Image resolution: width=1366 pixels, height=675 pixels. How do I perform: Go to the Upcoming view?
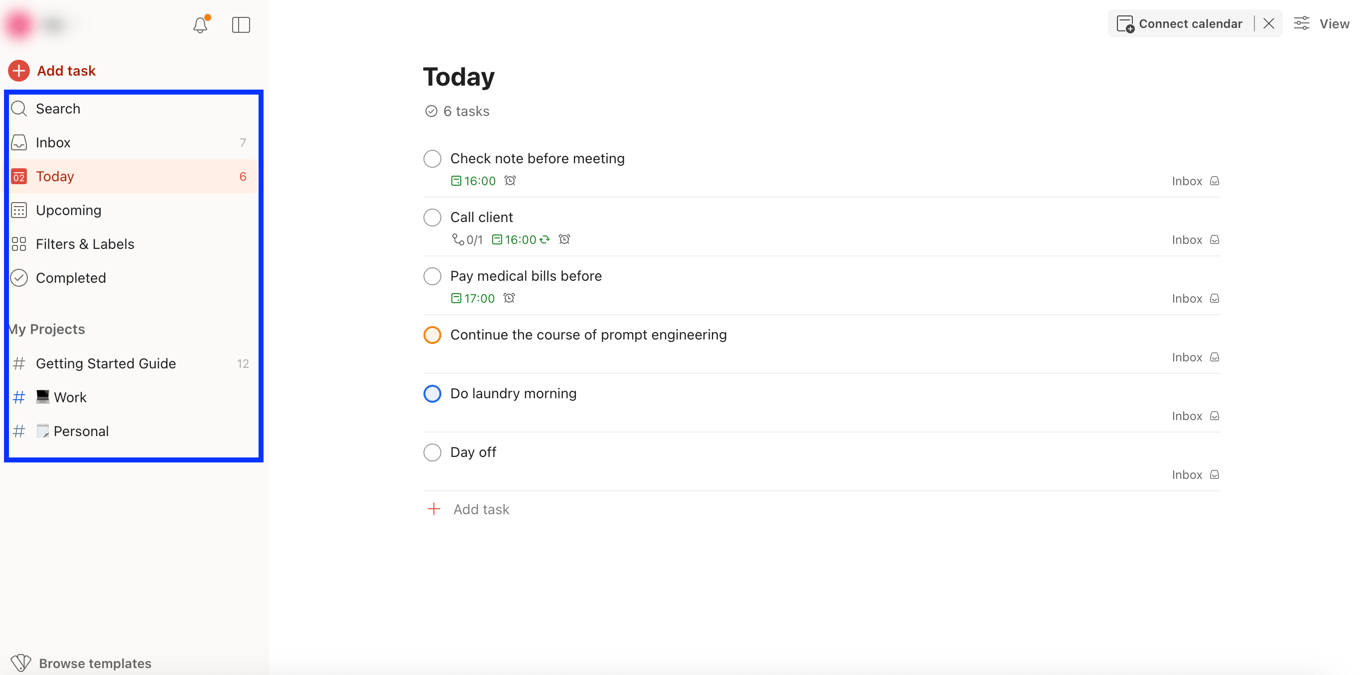(x=68, y=210)
